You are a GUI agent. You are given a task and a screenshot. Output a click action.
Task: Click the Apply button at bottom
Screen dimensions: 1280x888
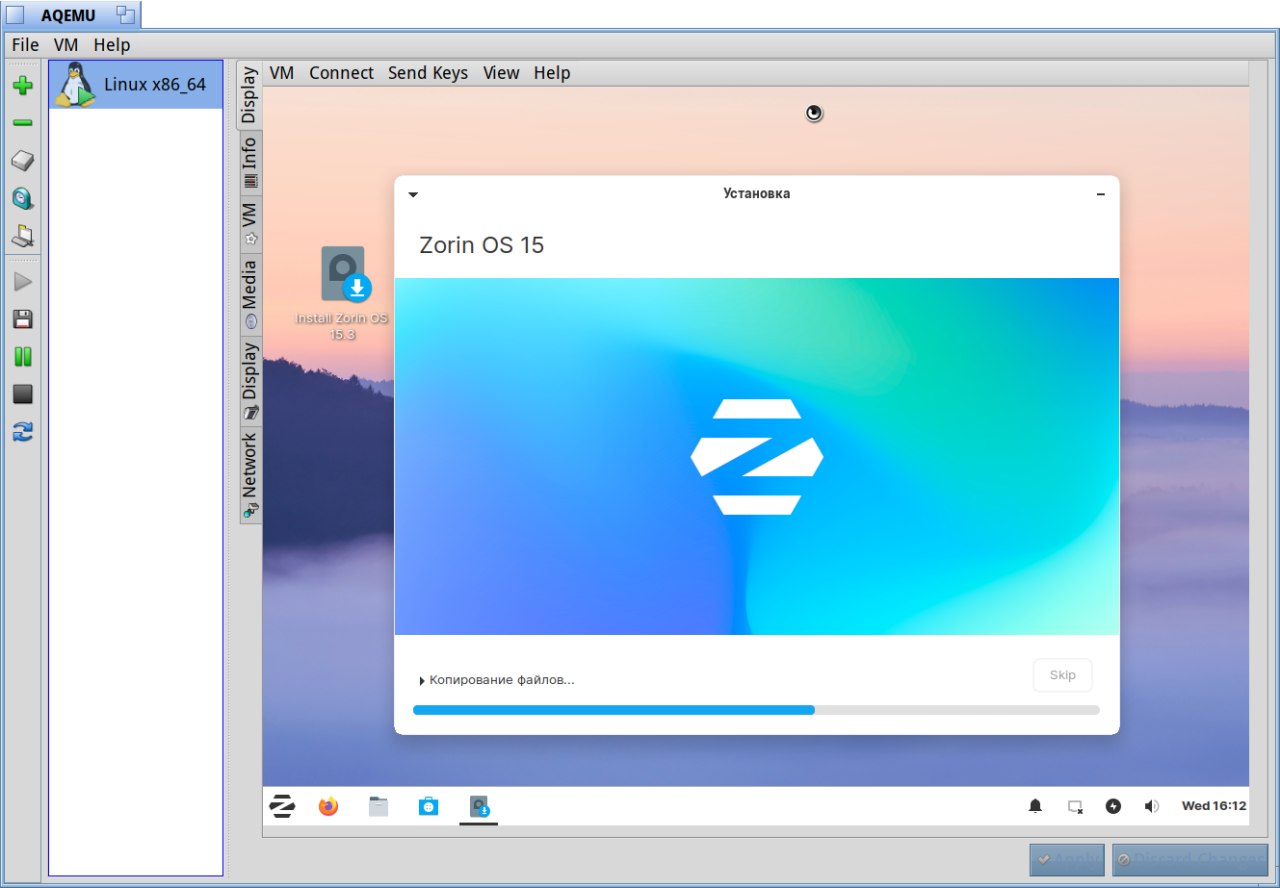(1068, 860)
